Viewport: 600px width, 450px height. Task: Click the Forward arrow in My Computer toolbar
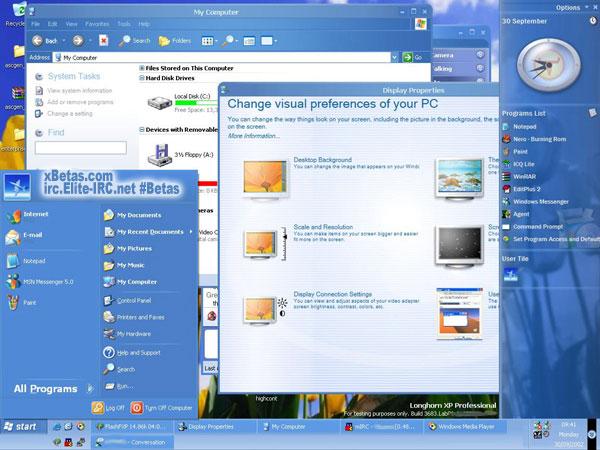pos(78,41)
